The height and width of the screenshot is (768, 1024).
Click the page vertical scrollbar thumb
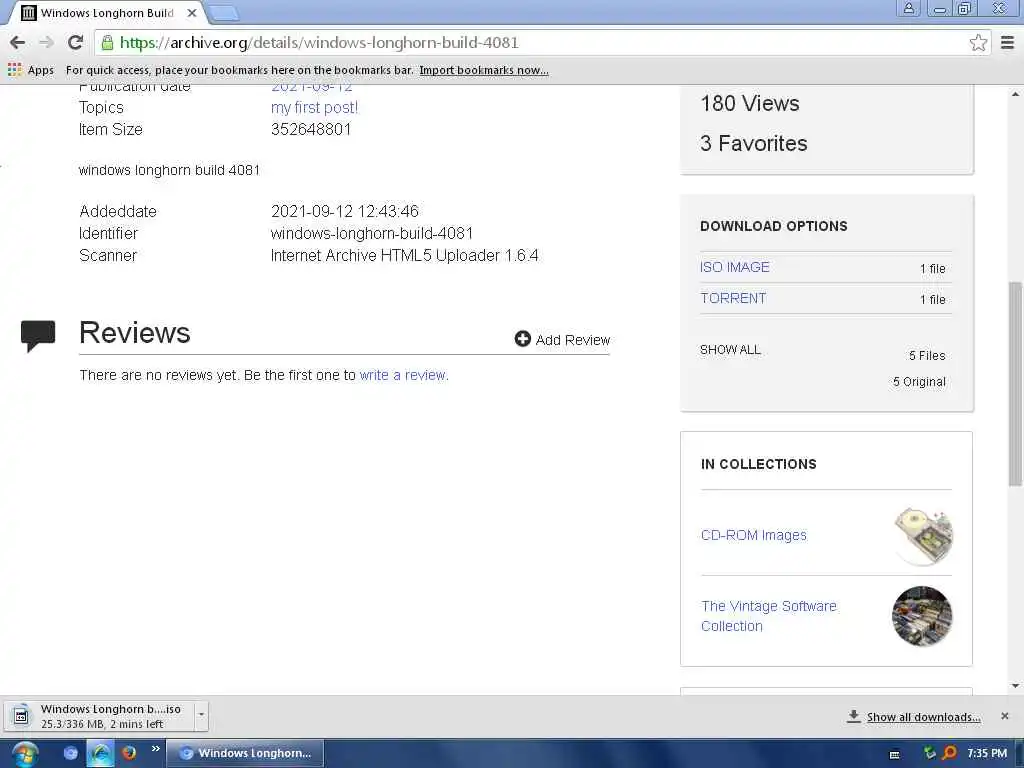tap(1015, 384)
